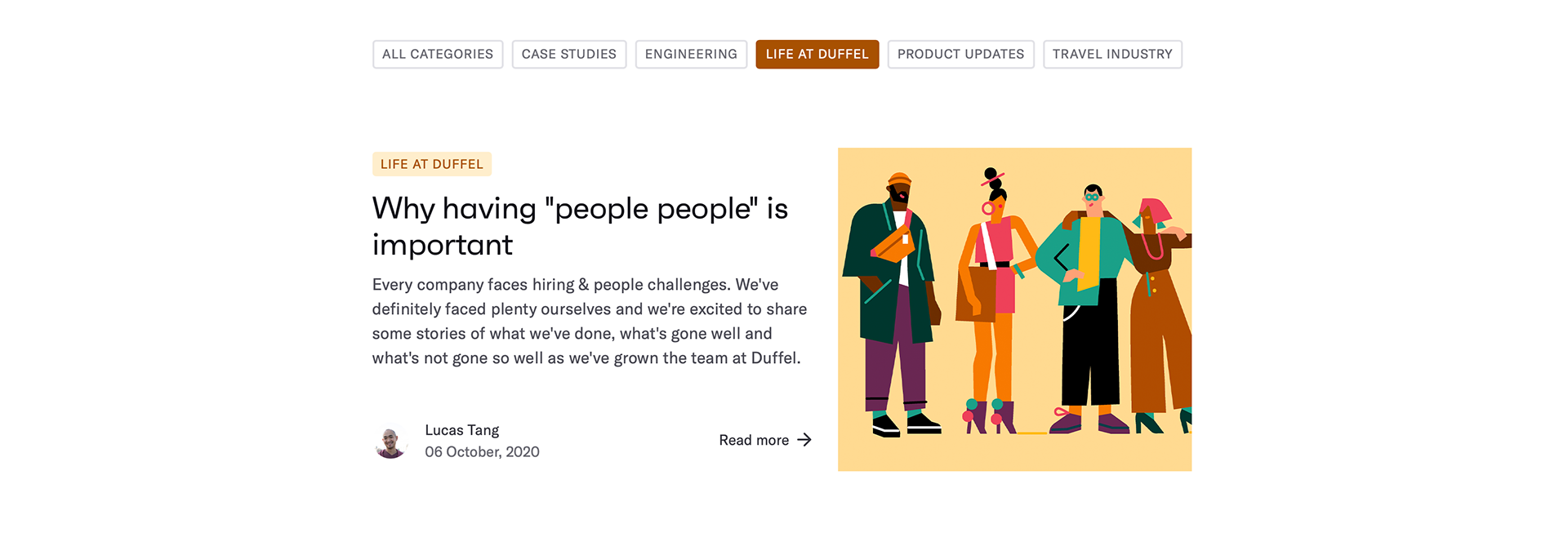This screenshot has width=1568, height=537.
Task: Click the highlighted Life at Duffel tab
Action: click(817, 55)
